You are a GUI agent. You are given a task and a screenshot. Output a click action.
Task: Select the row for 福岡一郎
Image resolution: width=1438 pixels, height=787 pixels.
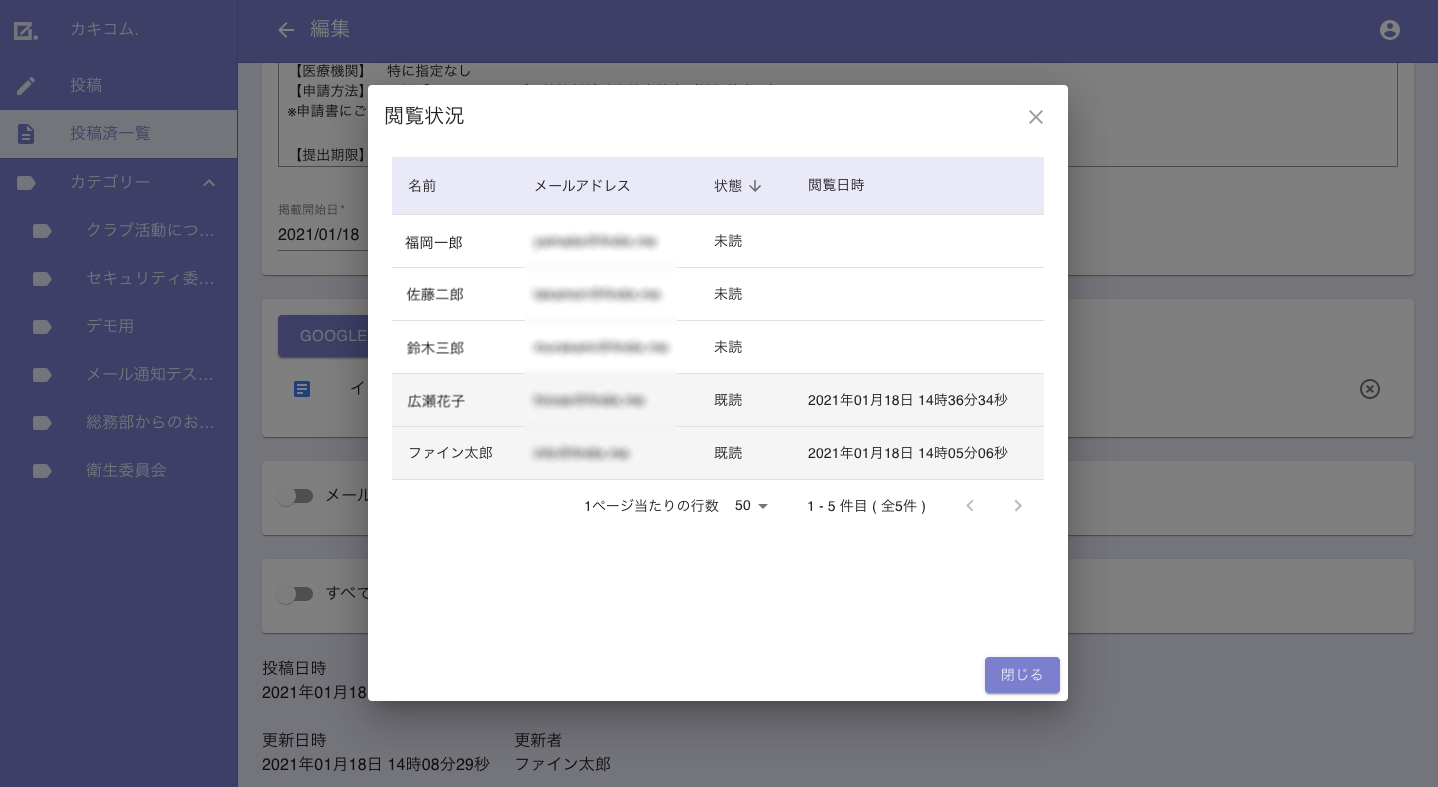(x=718, y=242)
